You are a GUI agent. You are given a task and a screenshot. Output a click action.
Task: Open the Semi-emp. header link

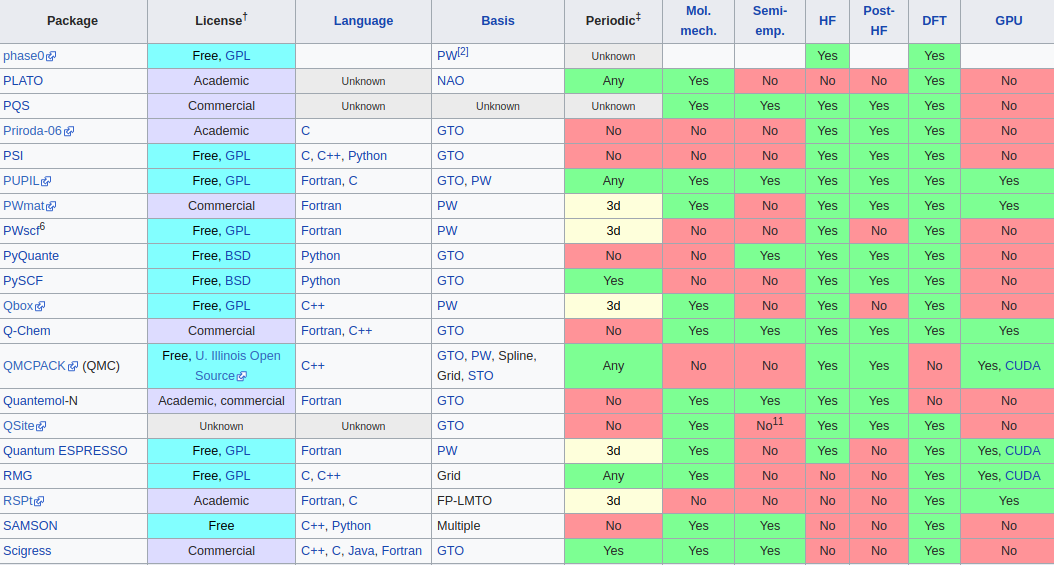coord(770,21)
